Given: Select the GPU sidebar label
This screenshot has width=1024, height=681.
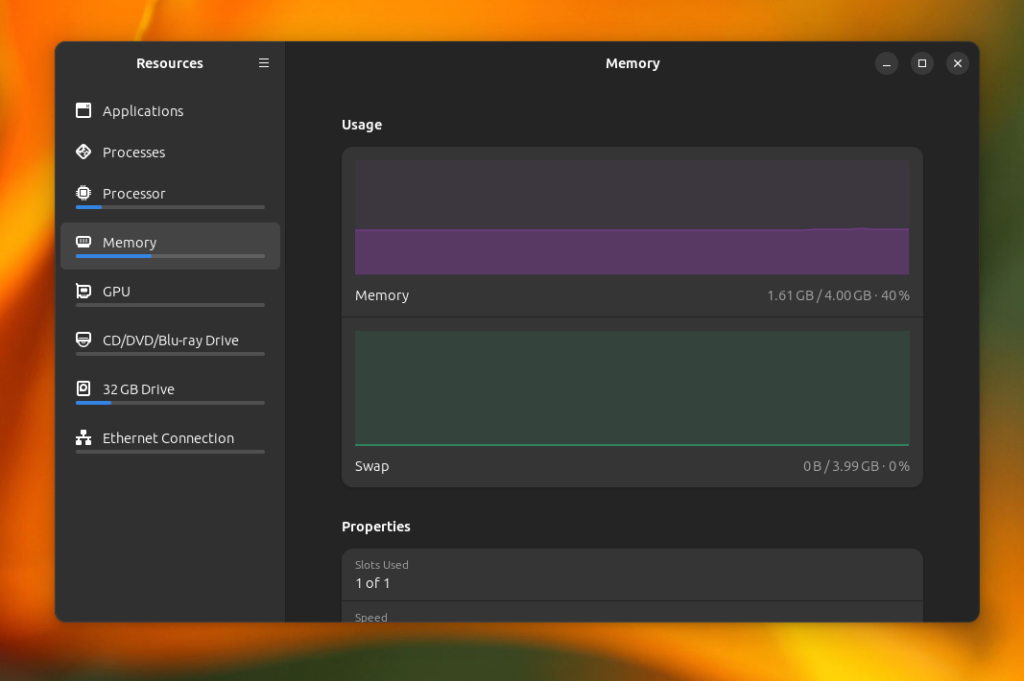Looking at the screenshot, I should point(116,292).
